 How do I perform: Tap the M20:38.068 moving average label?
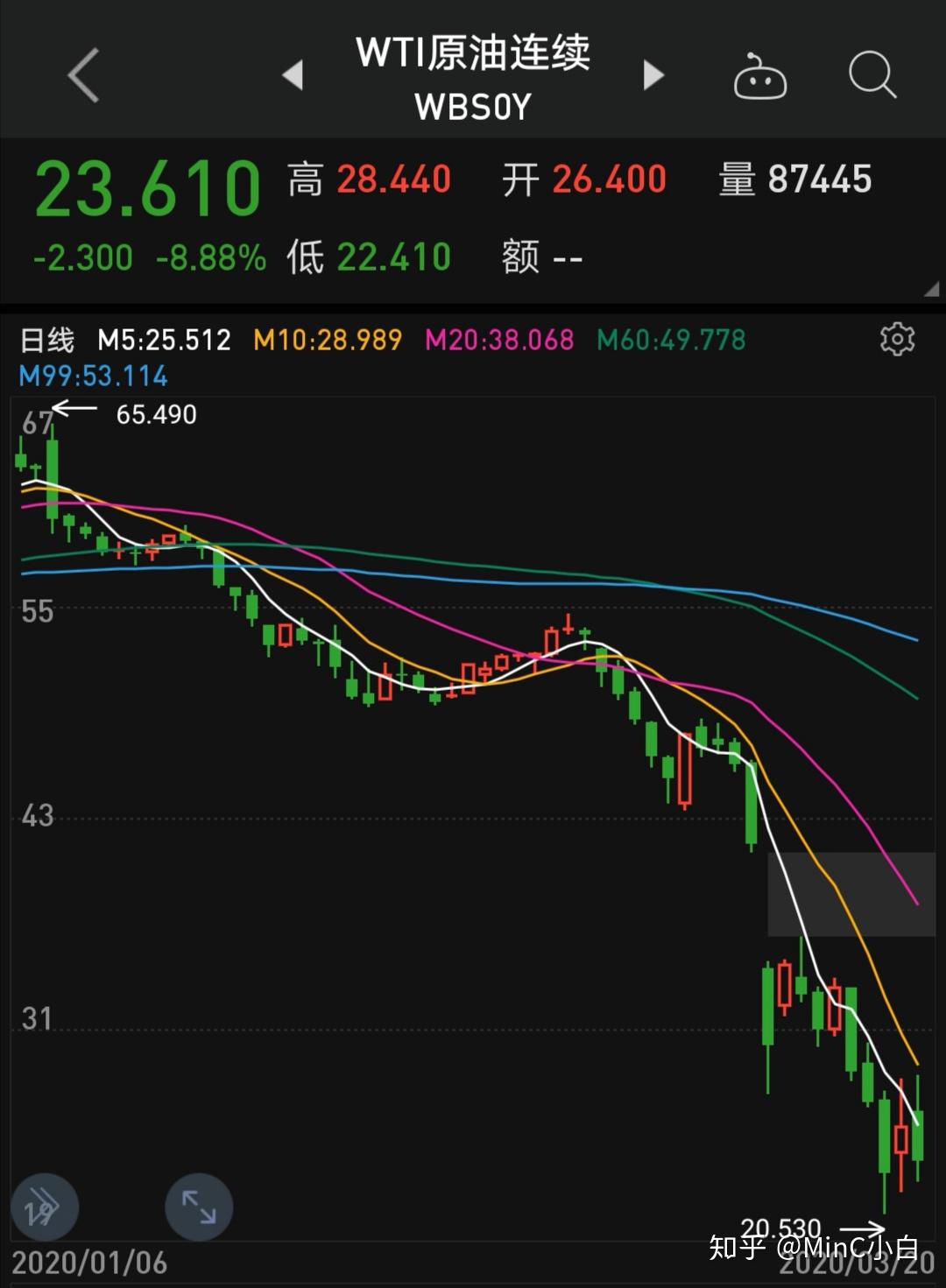click(499, 340)
